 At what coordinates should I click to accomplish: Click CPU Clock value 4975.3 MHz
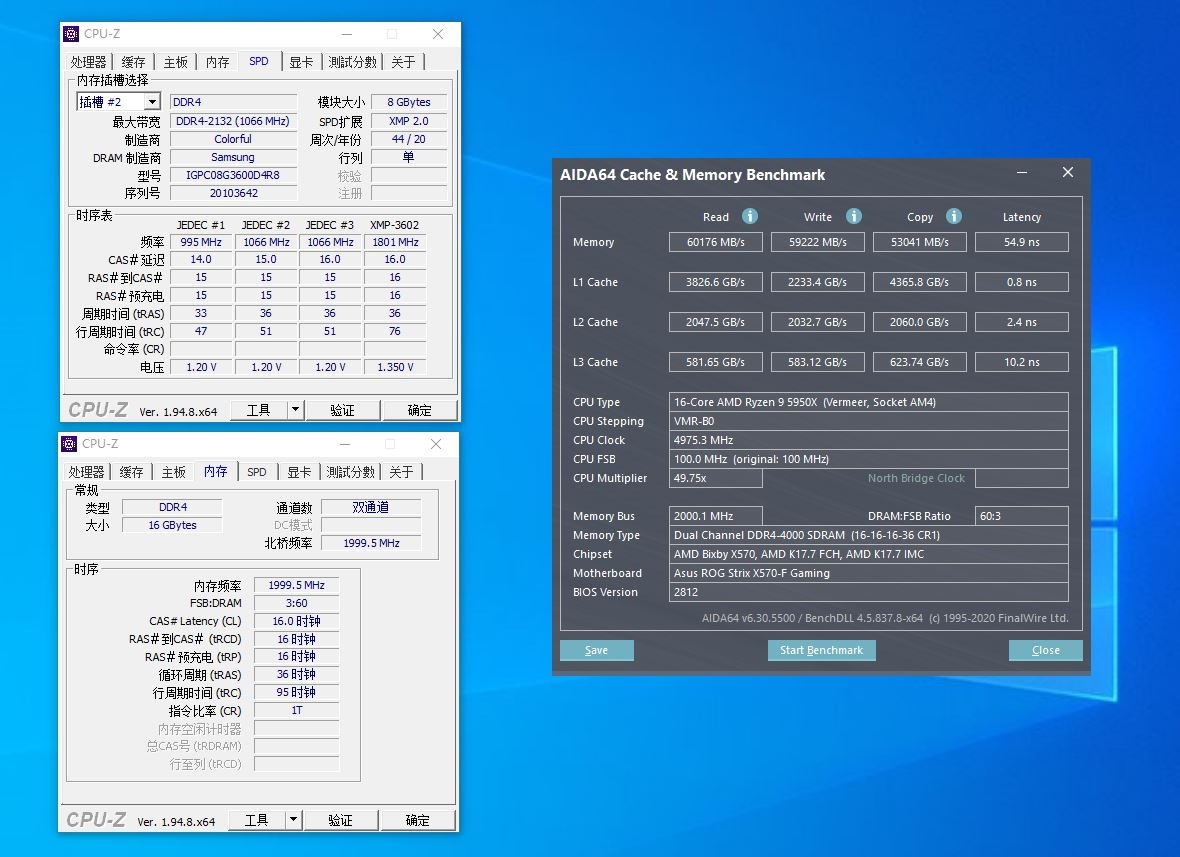click(868, 440)
